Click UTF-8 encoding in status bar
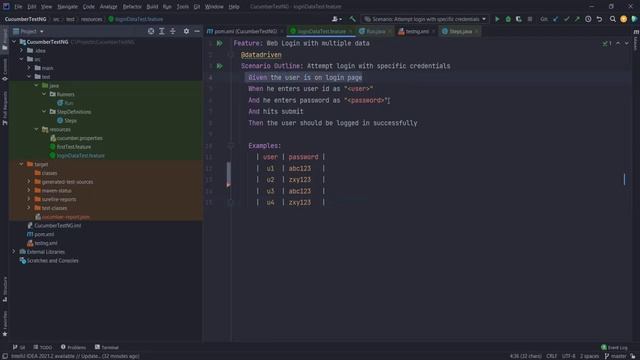The image size is (640, 360). pos(568,356)
